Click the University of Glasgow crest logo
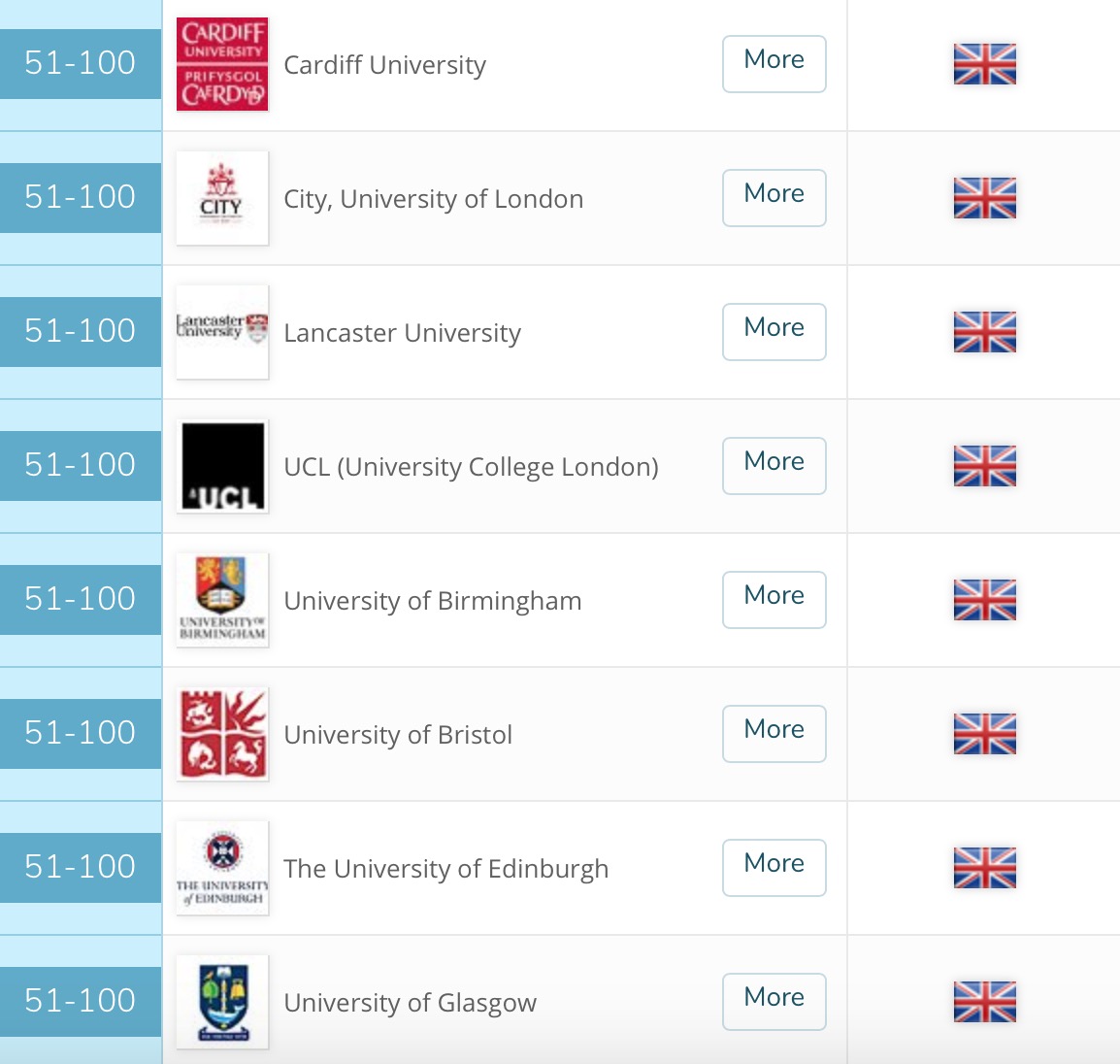 point(222,1001)
